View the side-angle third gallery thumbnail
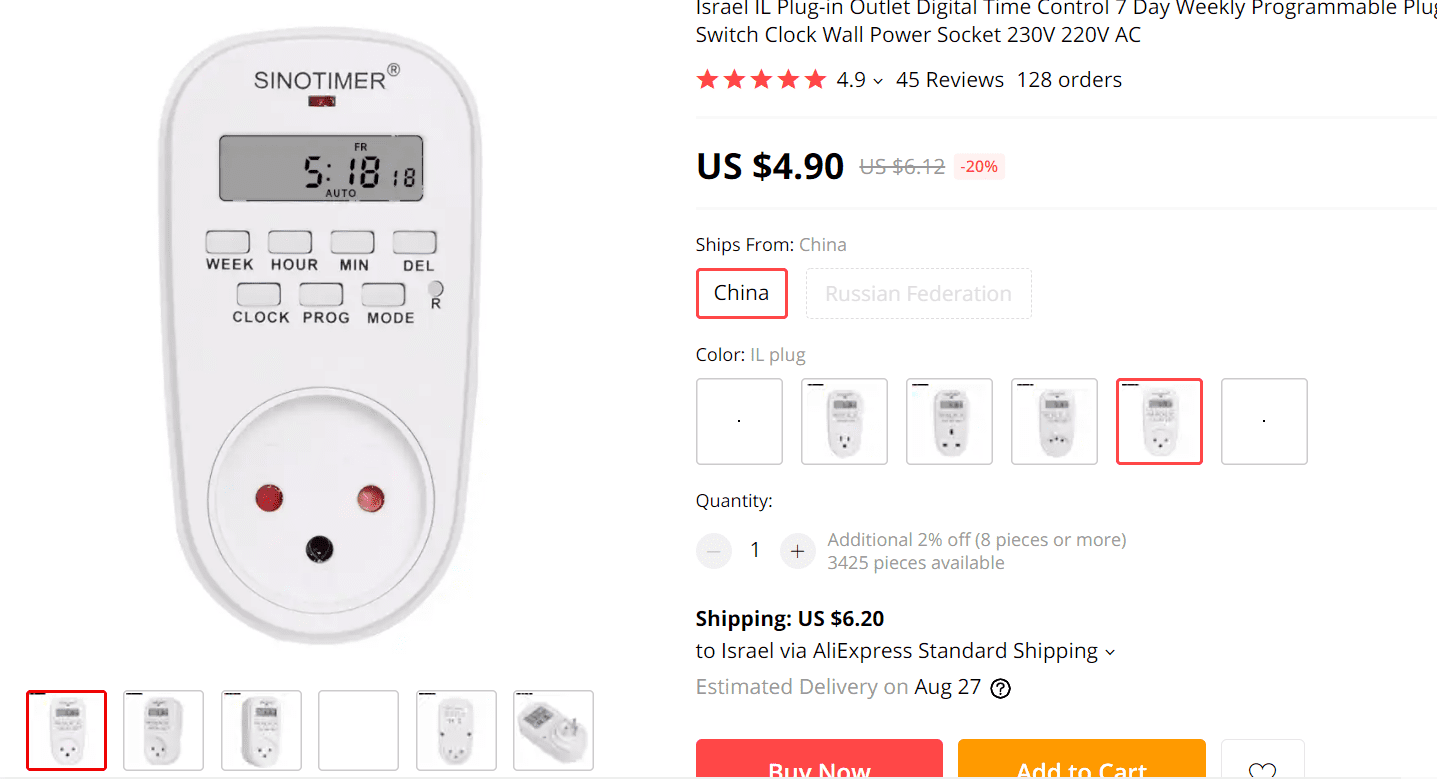1437x779 pixels. (261, 730)
